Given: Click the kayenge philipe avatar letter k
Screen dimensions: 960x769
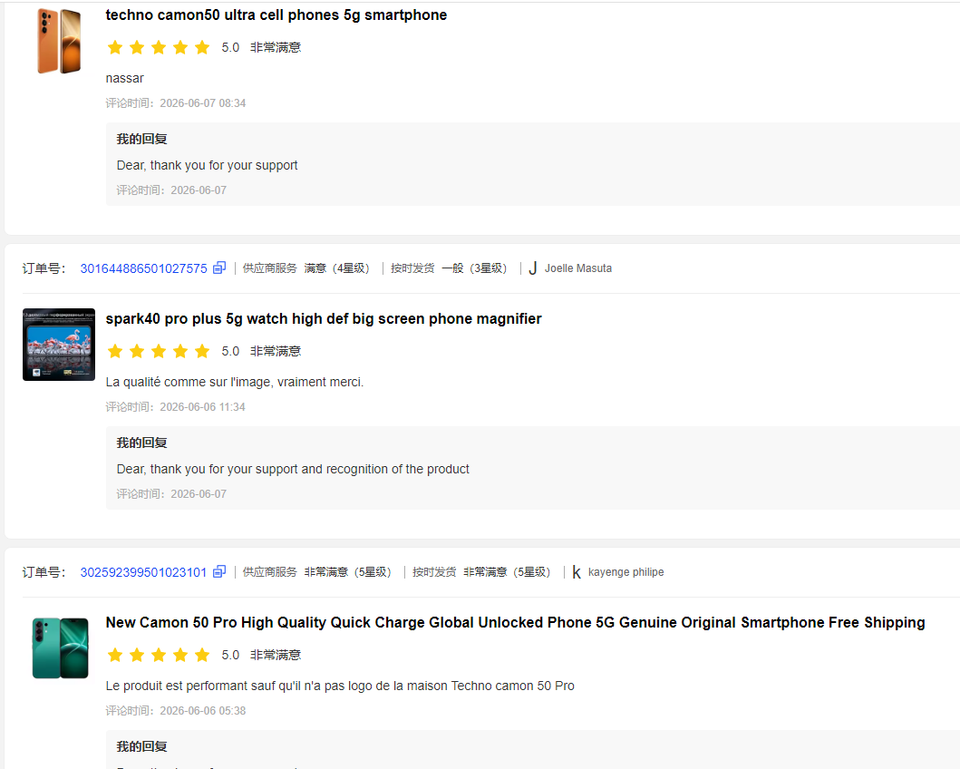Looking at the screenshot, I should coord(576,572).
